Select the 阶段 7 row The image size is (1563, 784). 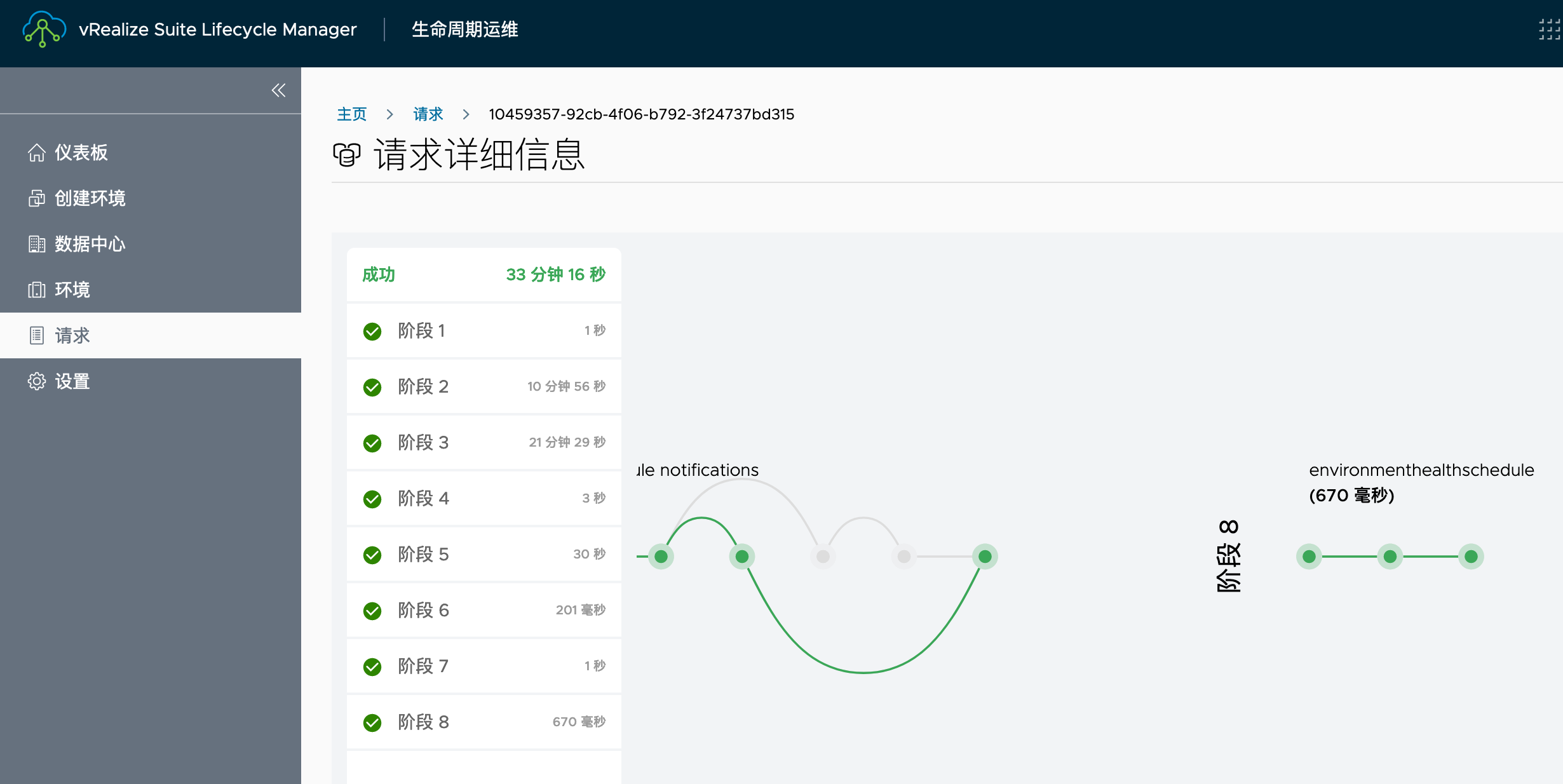coord(484,666)
